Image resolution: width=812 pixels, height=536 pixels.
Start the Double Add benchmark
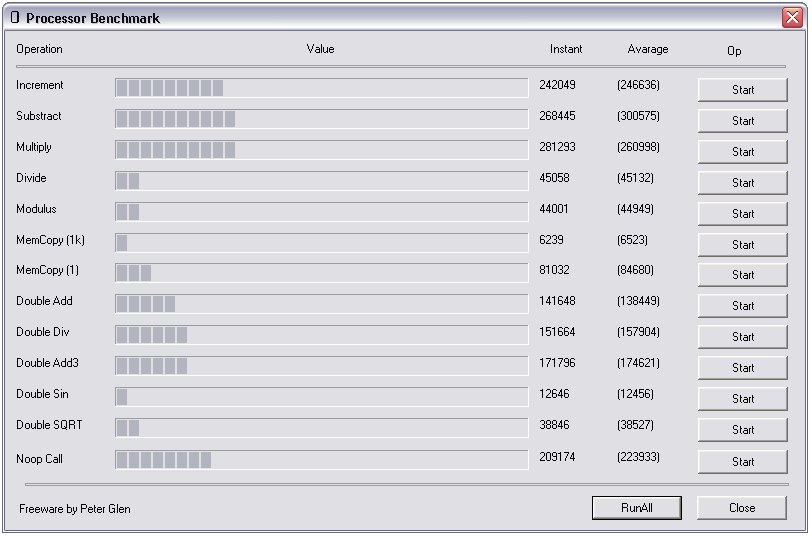[742, 306]
